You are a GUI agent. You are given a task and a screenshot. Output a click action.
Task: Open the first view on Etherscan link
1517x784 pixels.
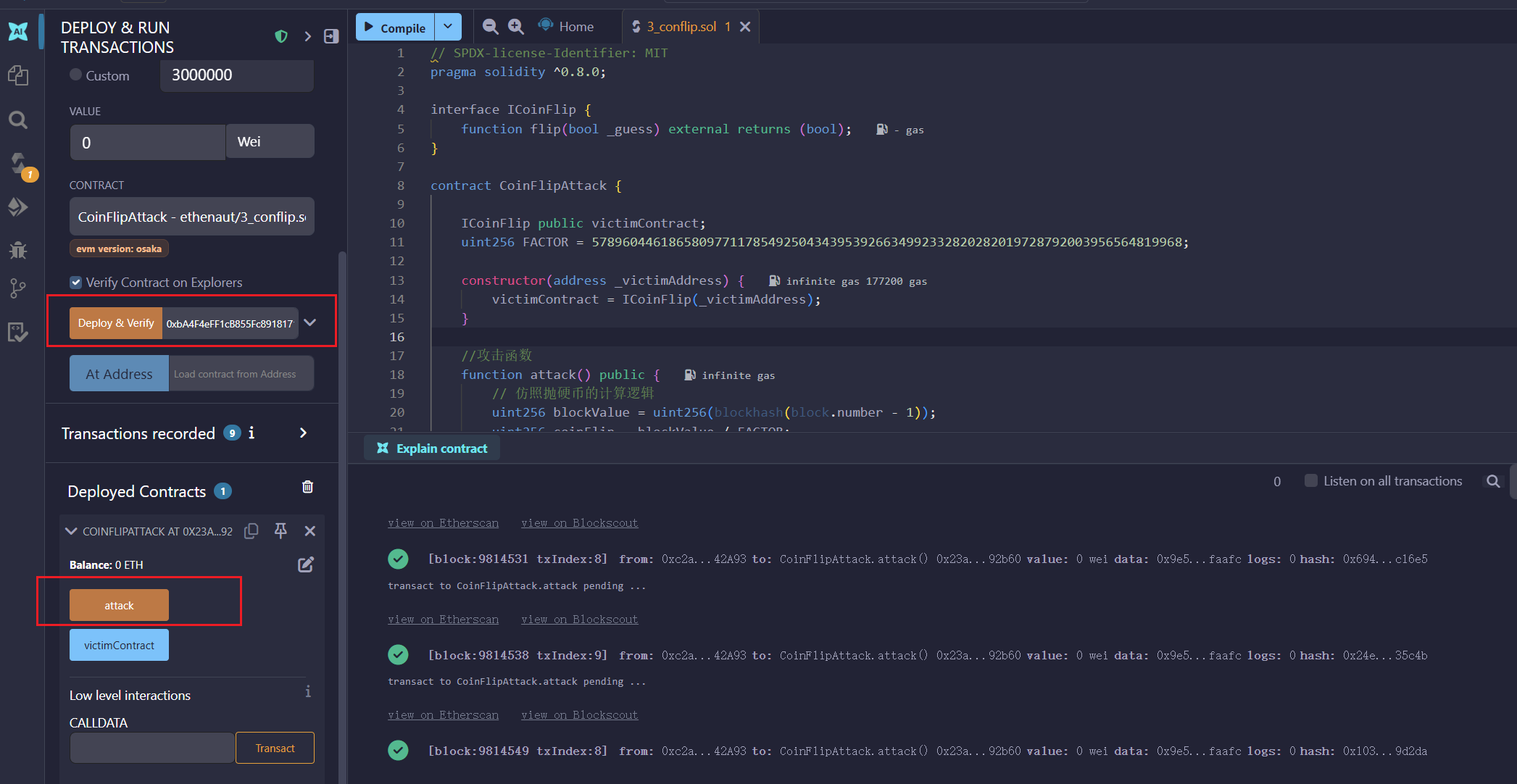pos(443,523)
